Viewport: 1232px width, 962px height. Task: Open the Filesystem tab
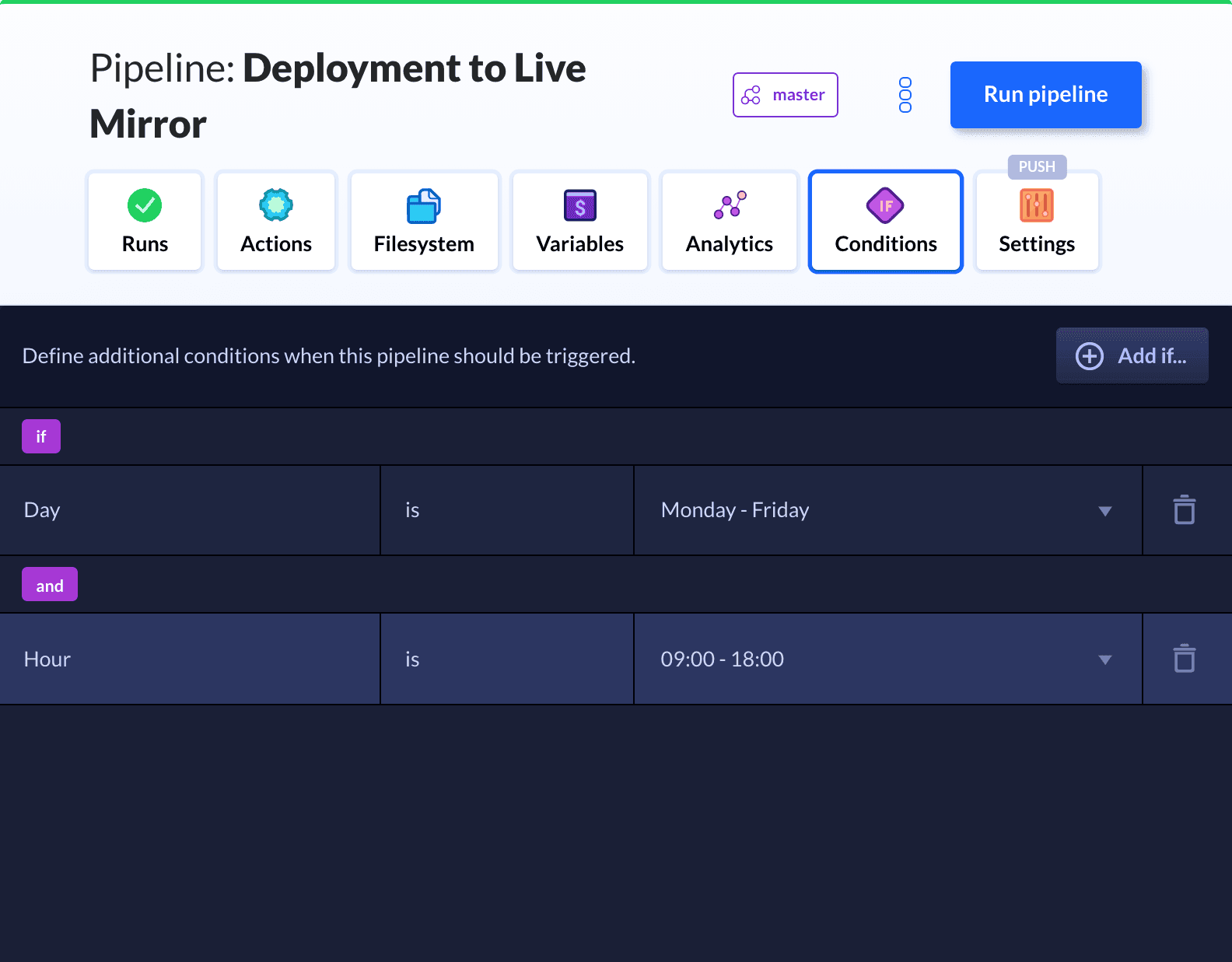424,222
